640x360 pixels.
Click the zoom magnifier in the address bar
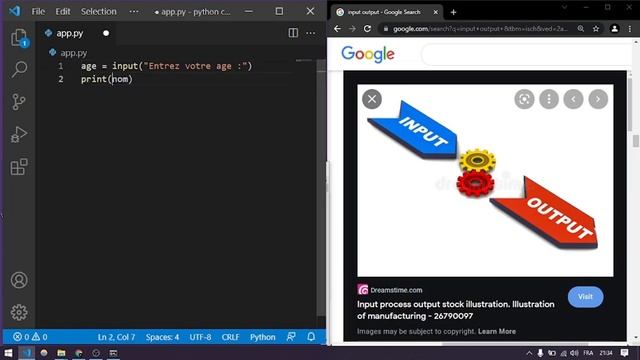click(x=581, y=29)
